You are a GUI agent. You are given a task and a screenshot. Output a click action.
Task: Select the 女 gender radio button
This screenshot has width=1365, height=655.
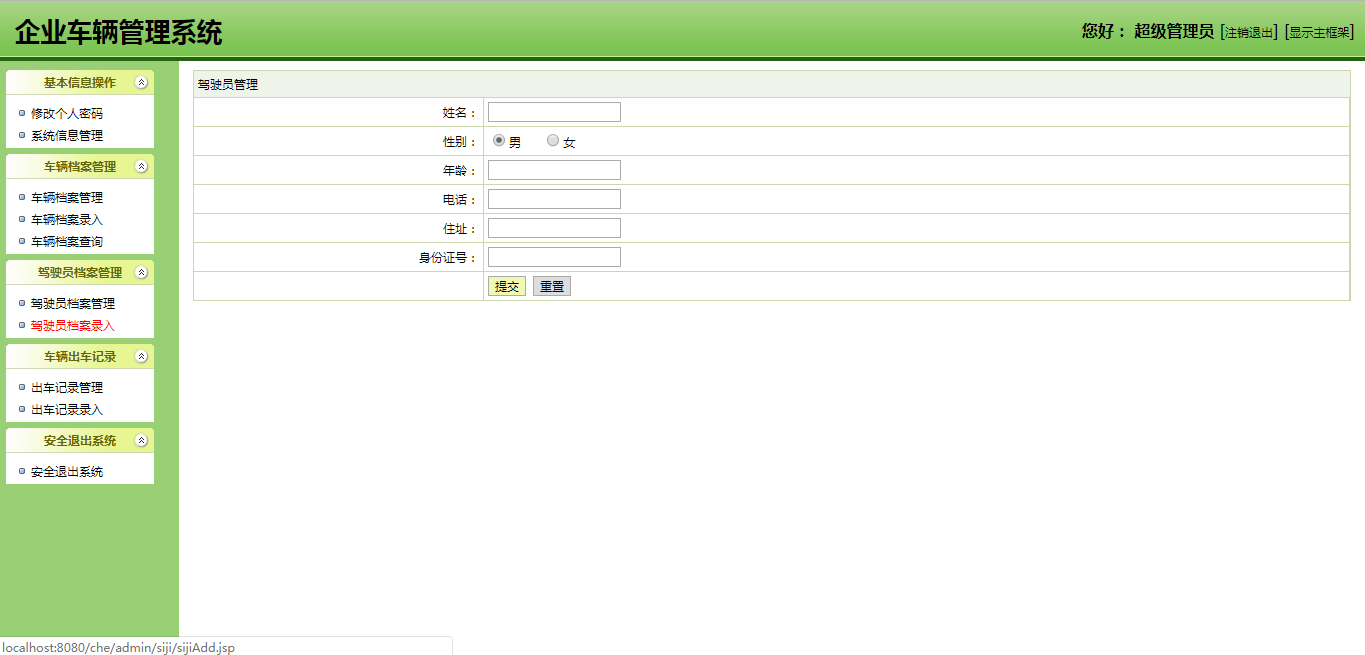pyautogui.click(x=553, y=141)
